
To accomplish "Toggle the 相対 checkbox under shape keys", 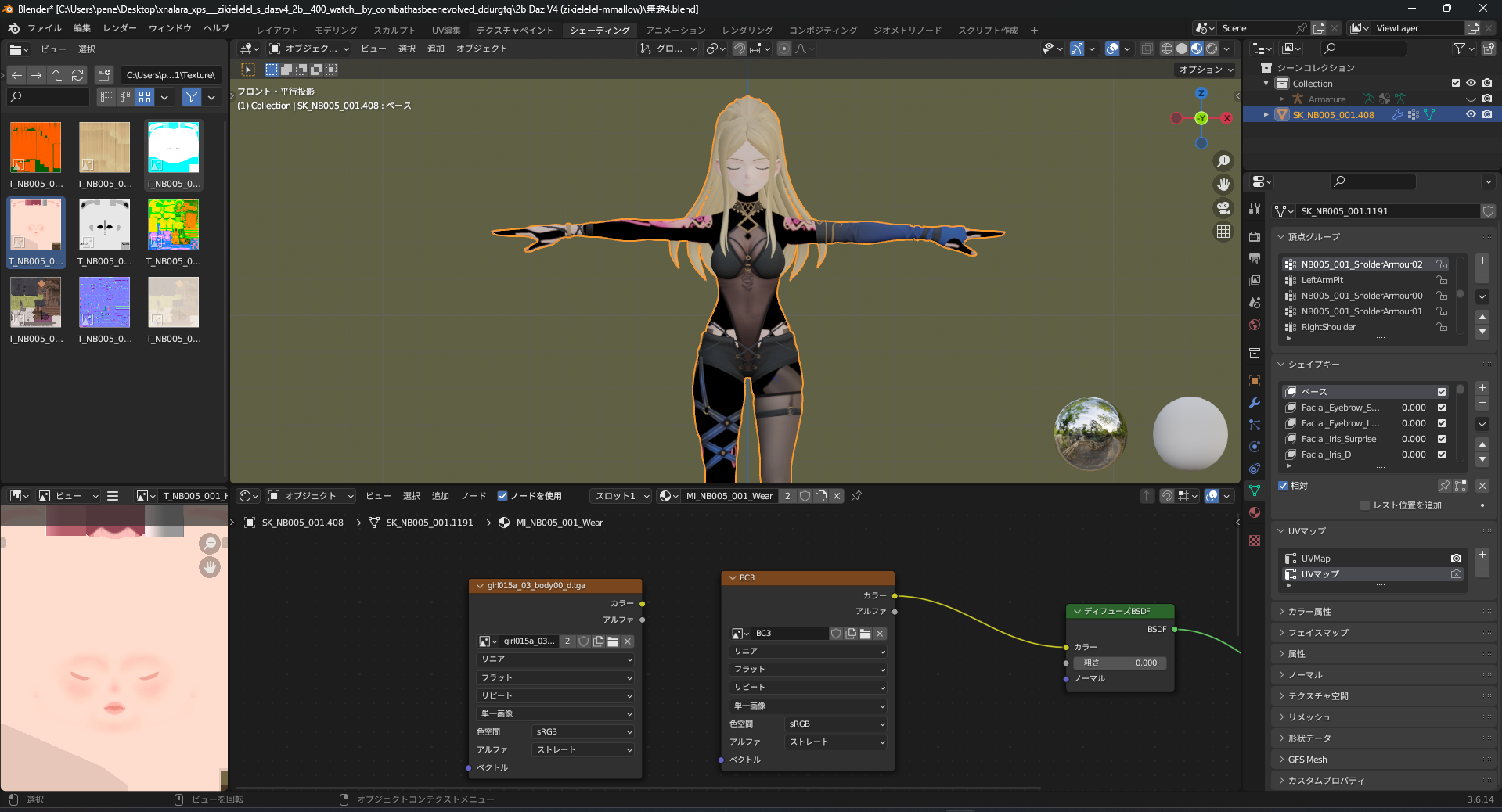I will [x=1283, y=486].
